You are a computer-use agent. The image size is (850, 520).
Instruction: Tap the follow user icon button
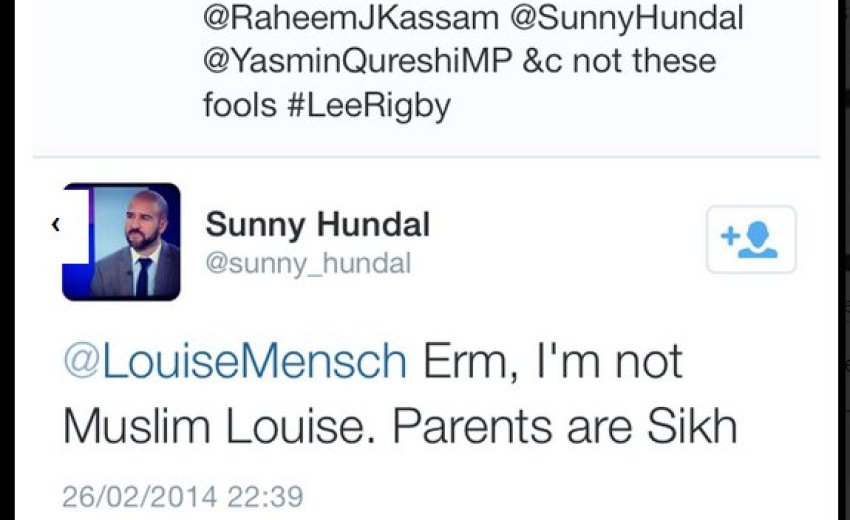tap(751, 240)
